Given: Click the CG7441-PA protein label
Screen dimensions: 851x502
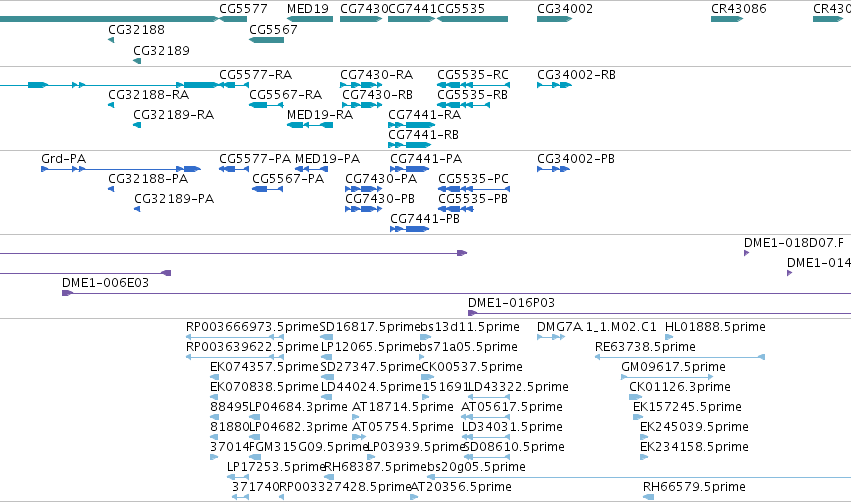Looking at the screenshot, I should 426,159.
